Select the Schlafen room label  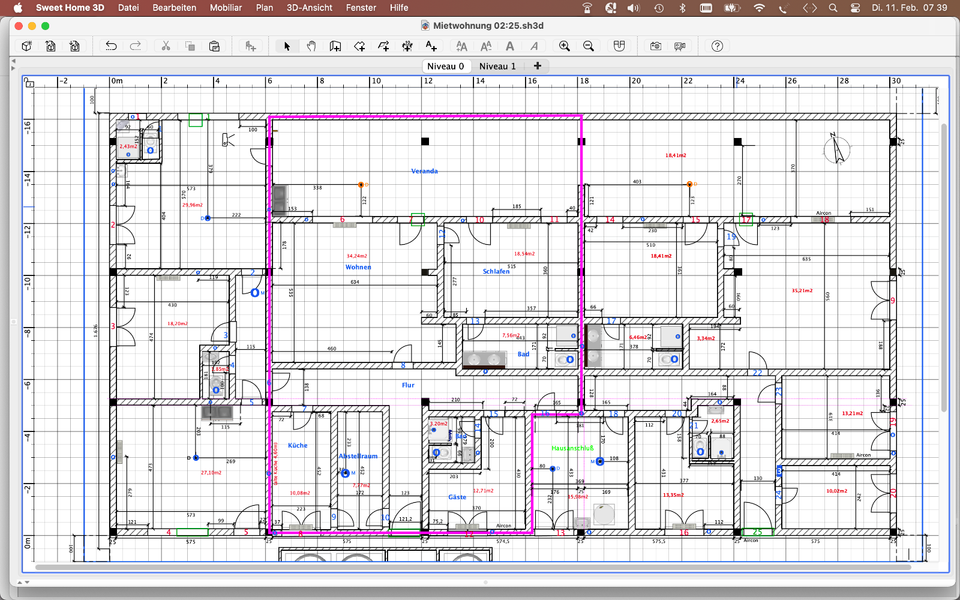tap(496, 271)
